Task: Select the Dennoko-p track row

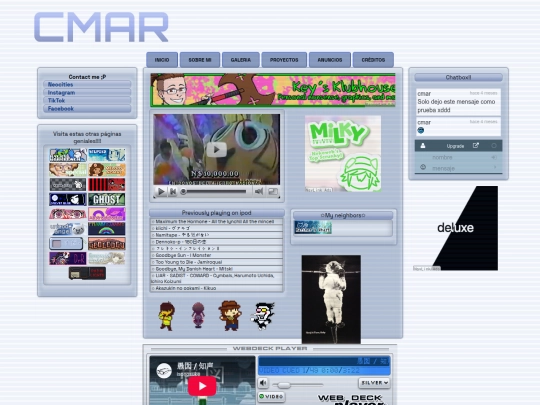Action: click(216, 242)
